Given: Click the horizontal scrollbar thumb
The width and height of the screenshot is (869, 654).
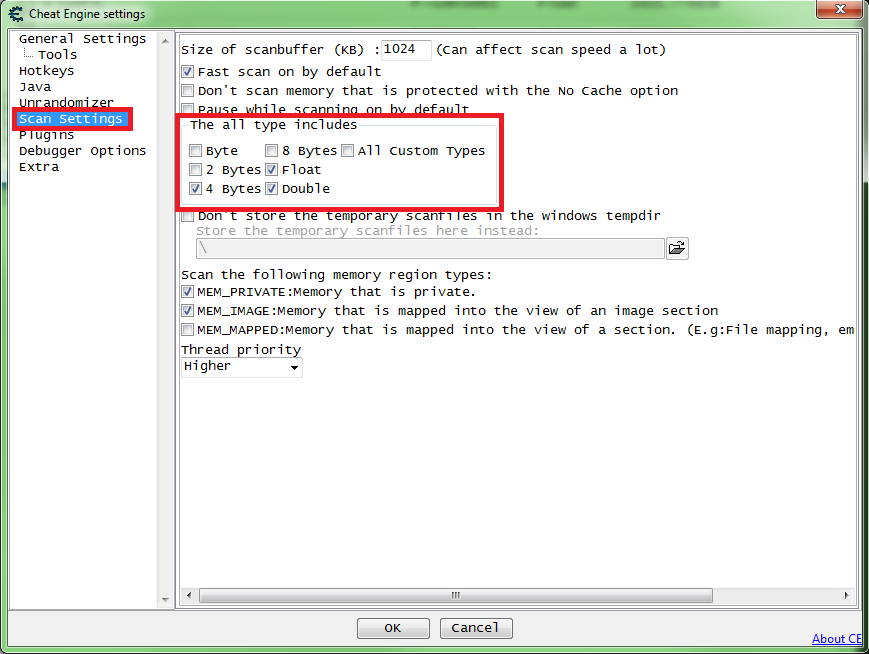Looking at the screenshot, I should (x=456, y=596).
